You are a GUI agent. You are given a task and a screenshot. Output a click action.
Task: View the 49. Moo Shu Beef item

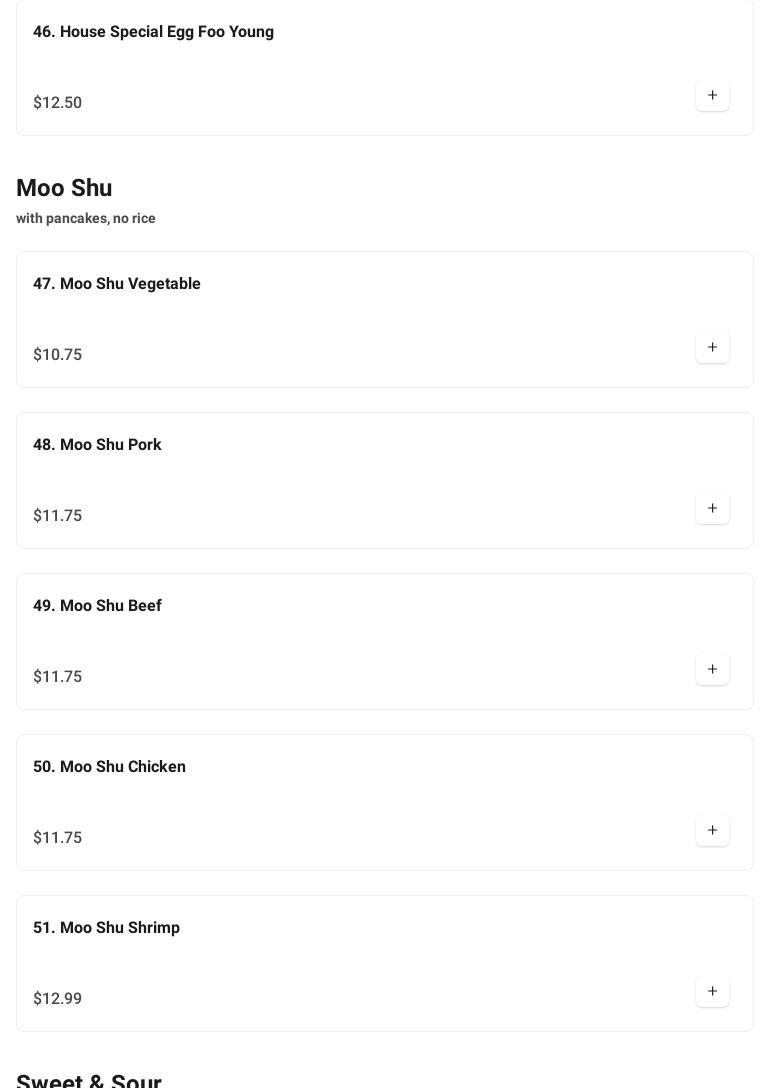97,606
